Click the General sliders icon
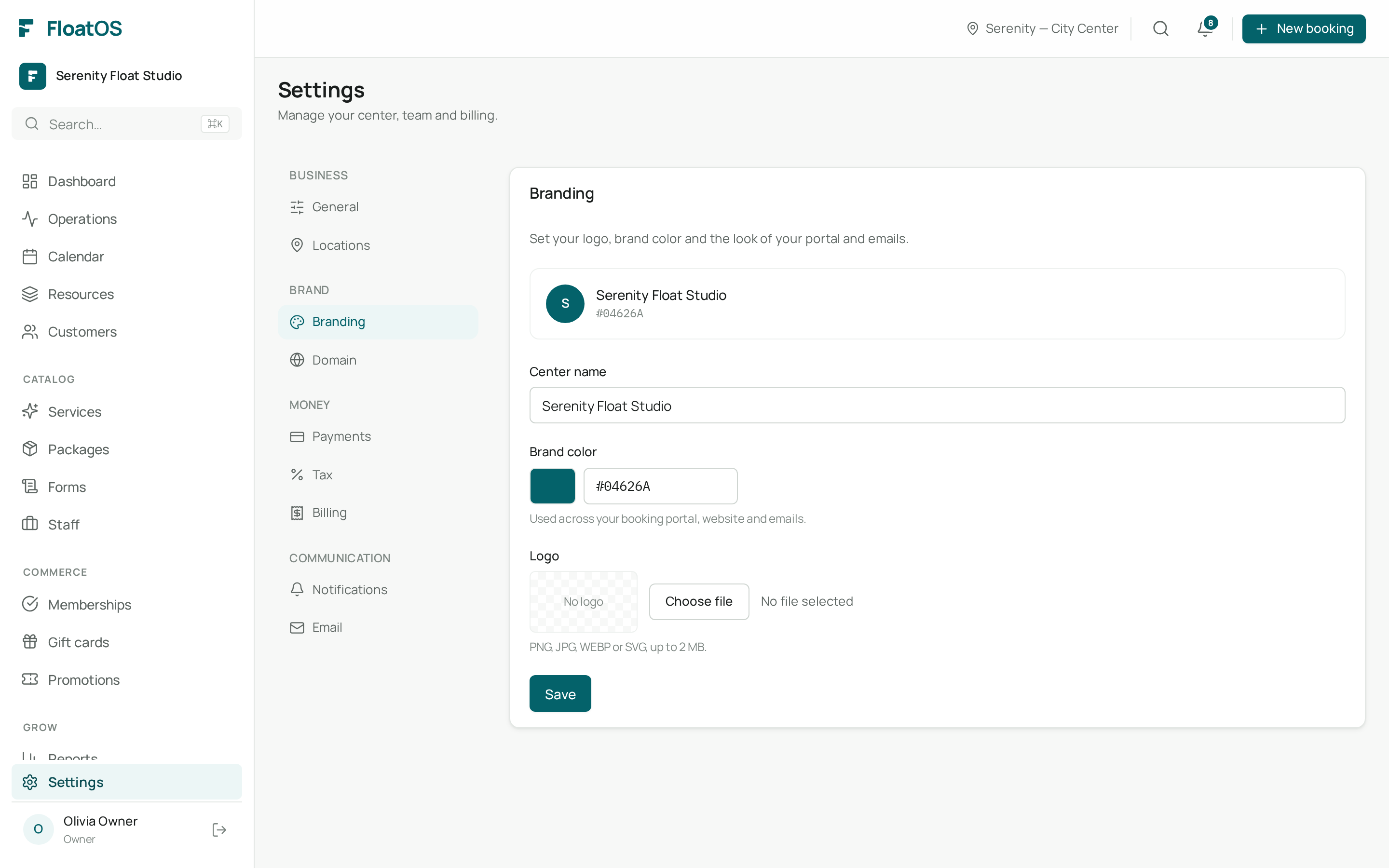Screen dimensions: 1389x868 pos(297,207)
